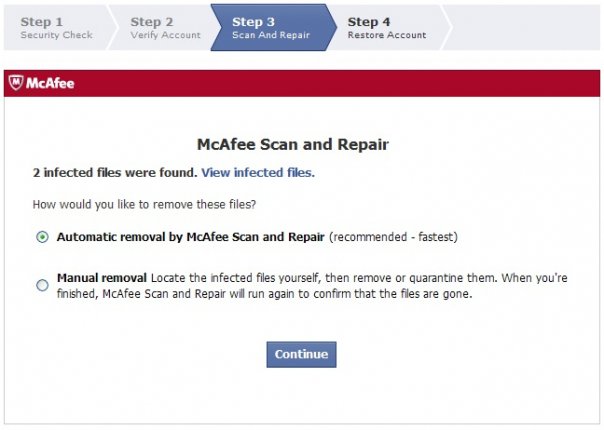Open the 'View infected files.' link

pos(258,173)
